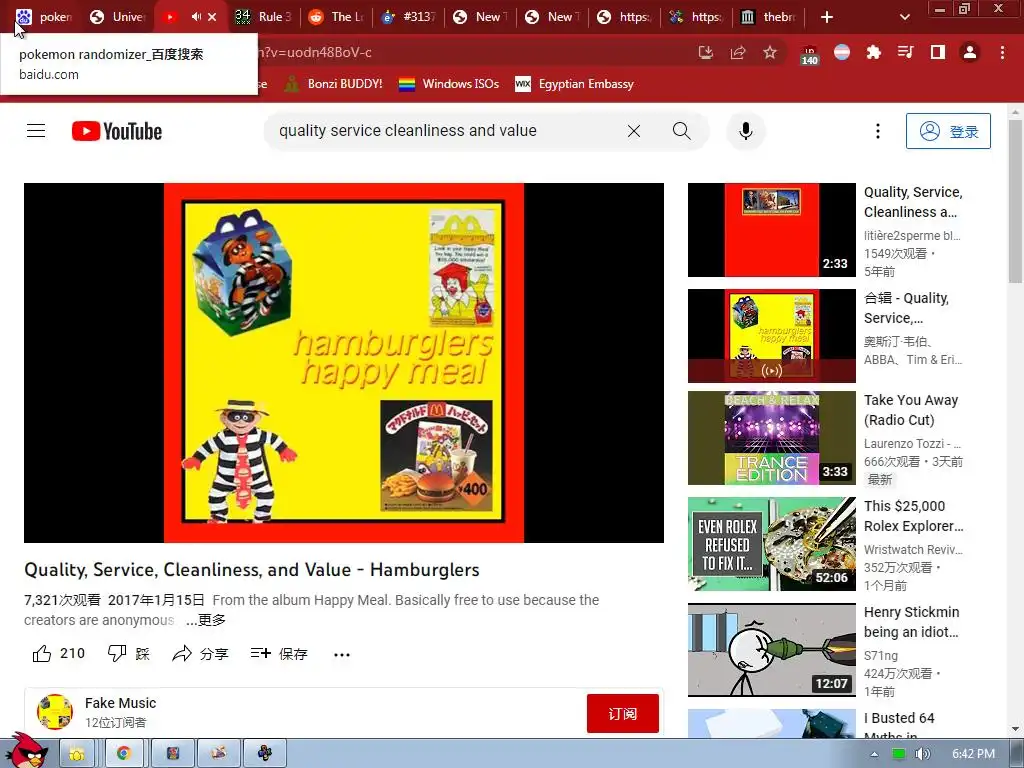Click the install app icon in address bar

(705, 52)
